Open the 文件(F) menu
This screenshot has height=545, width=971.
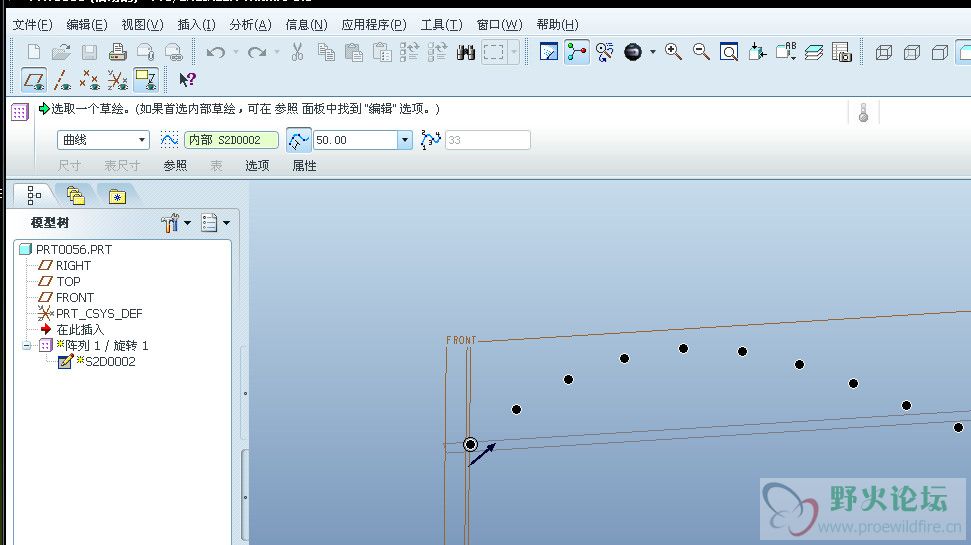pyautogui.click(x=32, y=25)
